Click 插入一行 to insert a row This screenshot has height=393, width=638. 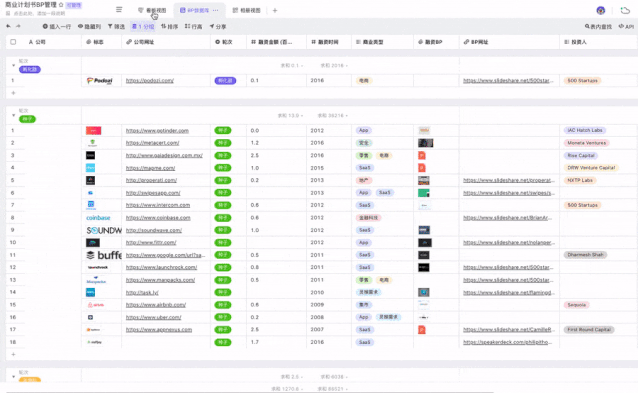[x=57, y=26]
